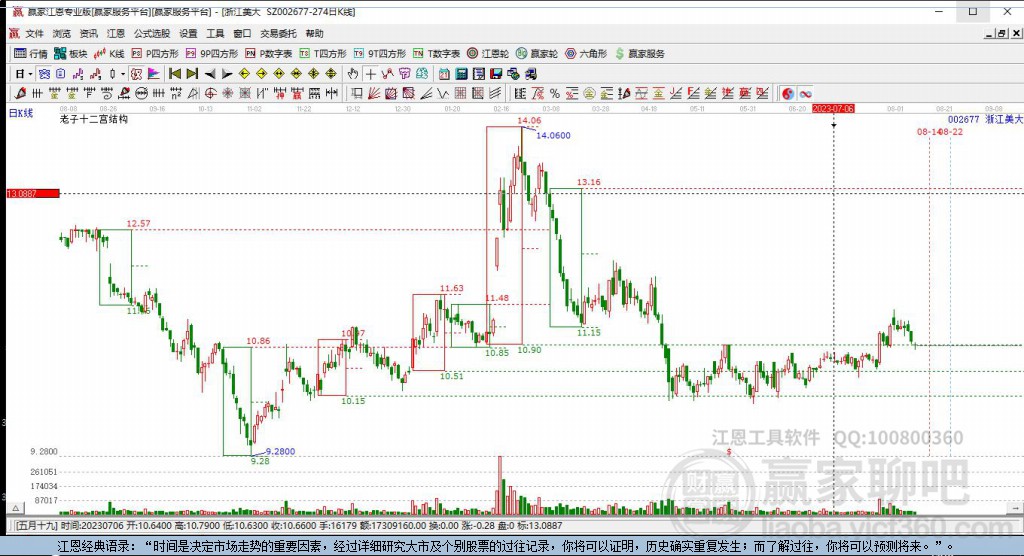Open the 六角形 hexagon tool
The image size is (1024, 556).
(586, 54)
